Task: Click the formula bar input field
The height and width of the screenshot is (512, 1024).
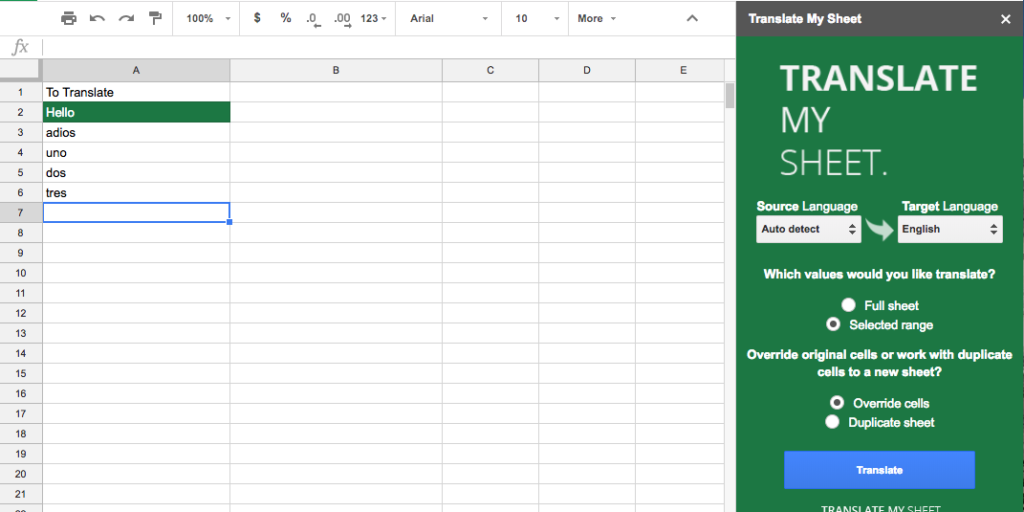Action: pyautogui.click(x=380, y=47)
